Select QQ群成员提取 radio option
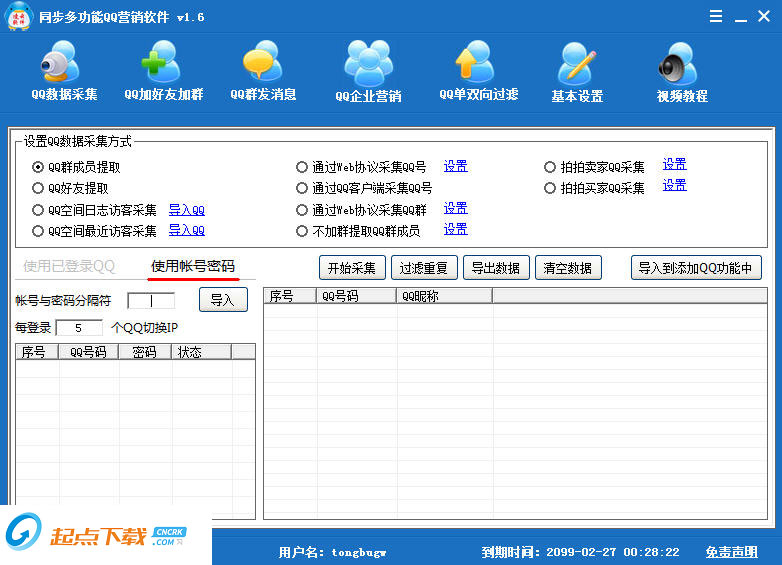 tap(38, 167)
